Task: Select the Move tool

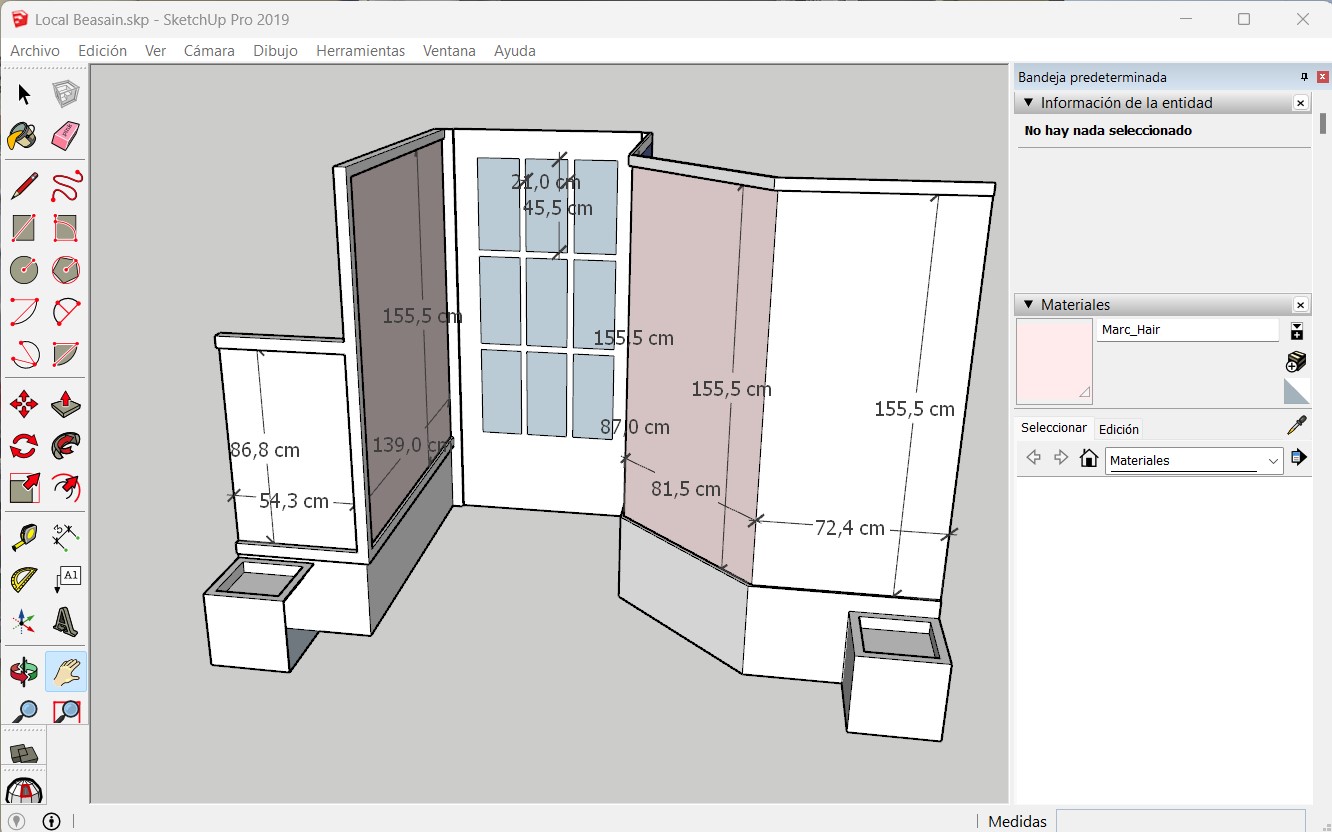Action: click(x=23, y=404)
